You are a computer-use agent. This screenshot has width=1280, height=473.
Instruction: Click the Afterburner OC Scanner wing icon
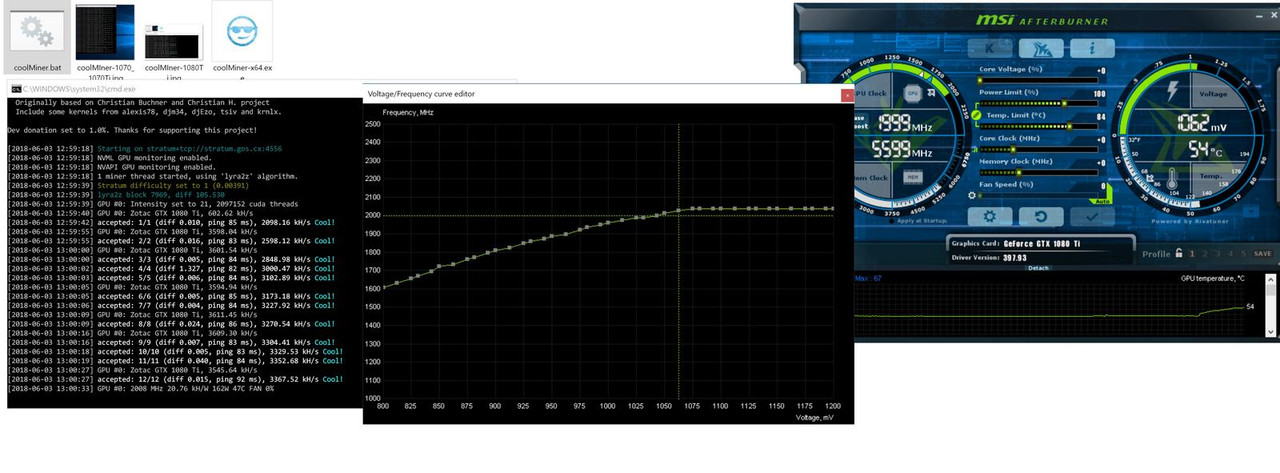coord(1041,48)
